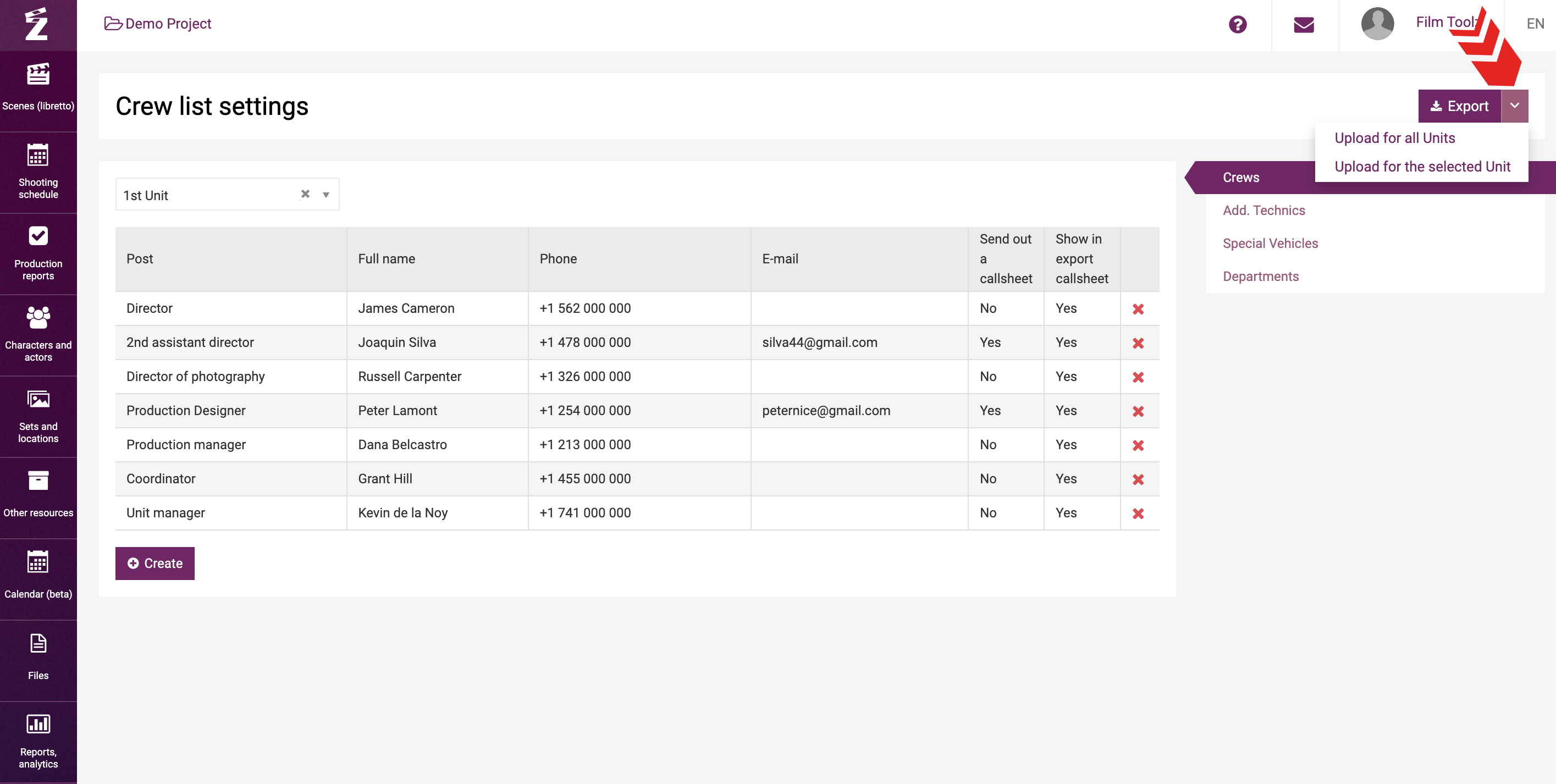Click the Create button
Image resolution: width=1556 pixels, height=784 pixels.
(155, 563)
